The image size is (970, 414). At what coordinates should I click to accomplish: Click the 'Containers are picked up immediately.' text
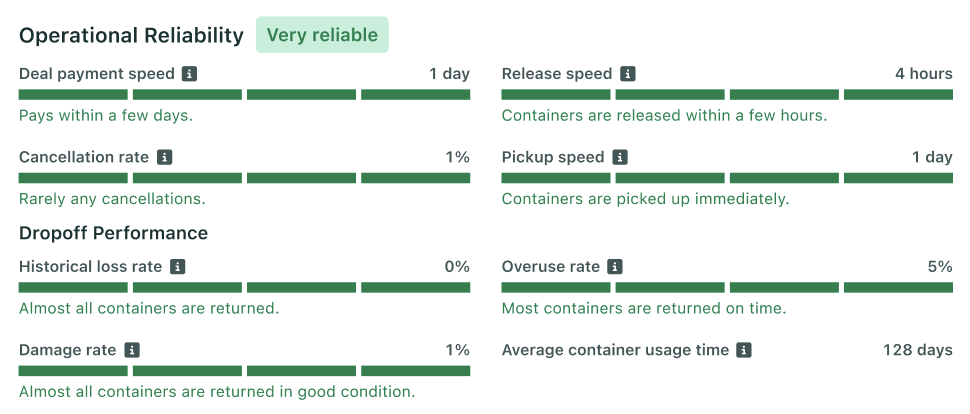645,199
